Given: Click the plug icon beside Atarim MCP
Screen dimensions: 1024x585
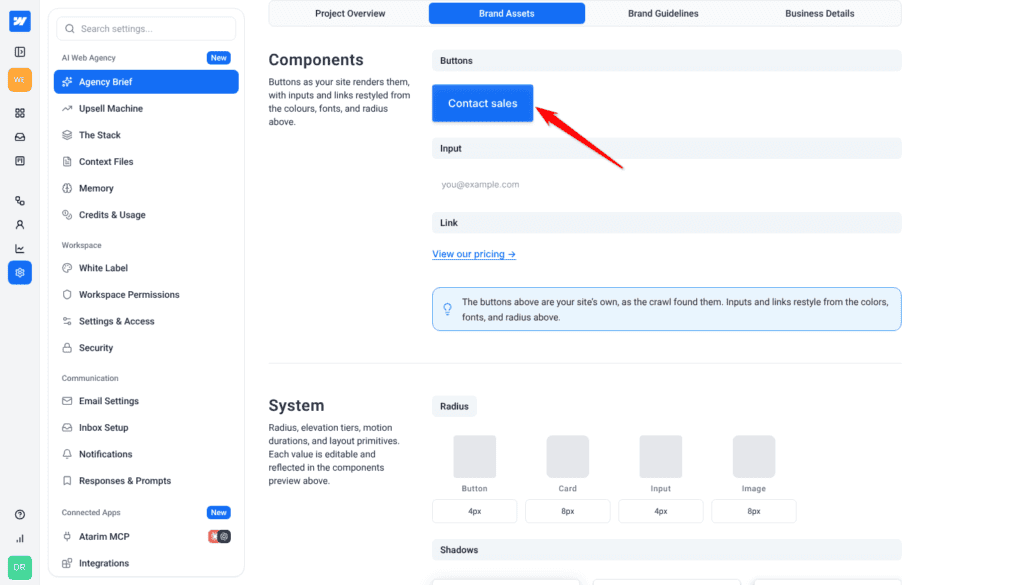Looking at the screenshot, I should coord(67,537).
